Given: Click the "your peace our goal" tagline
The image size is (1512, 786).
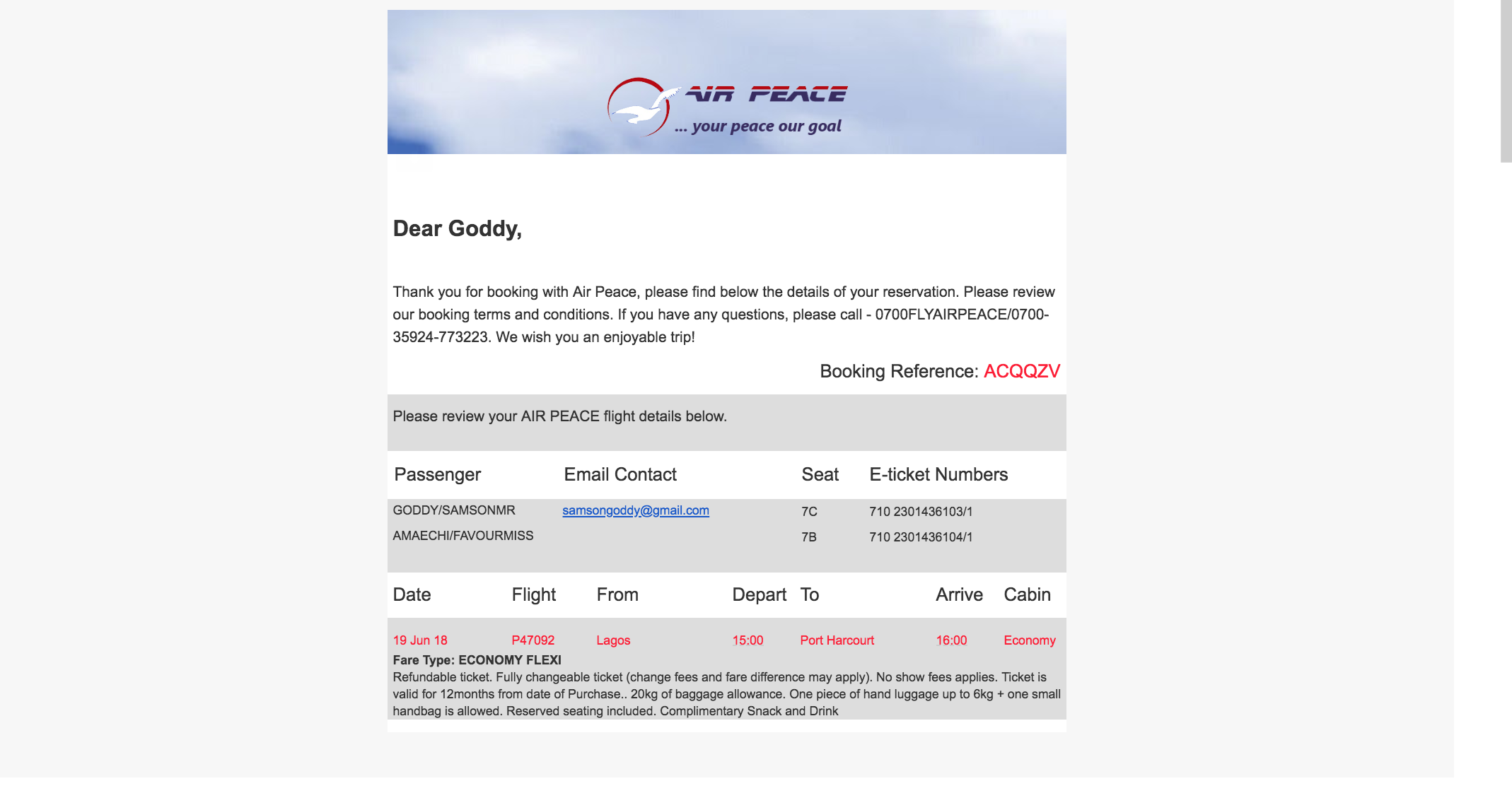Looking at the screenshot, I should tap(758, 127).
